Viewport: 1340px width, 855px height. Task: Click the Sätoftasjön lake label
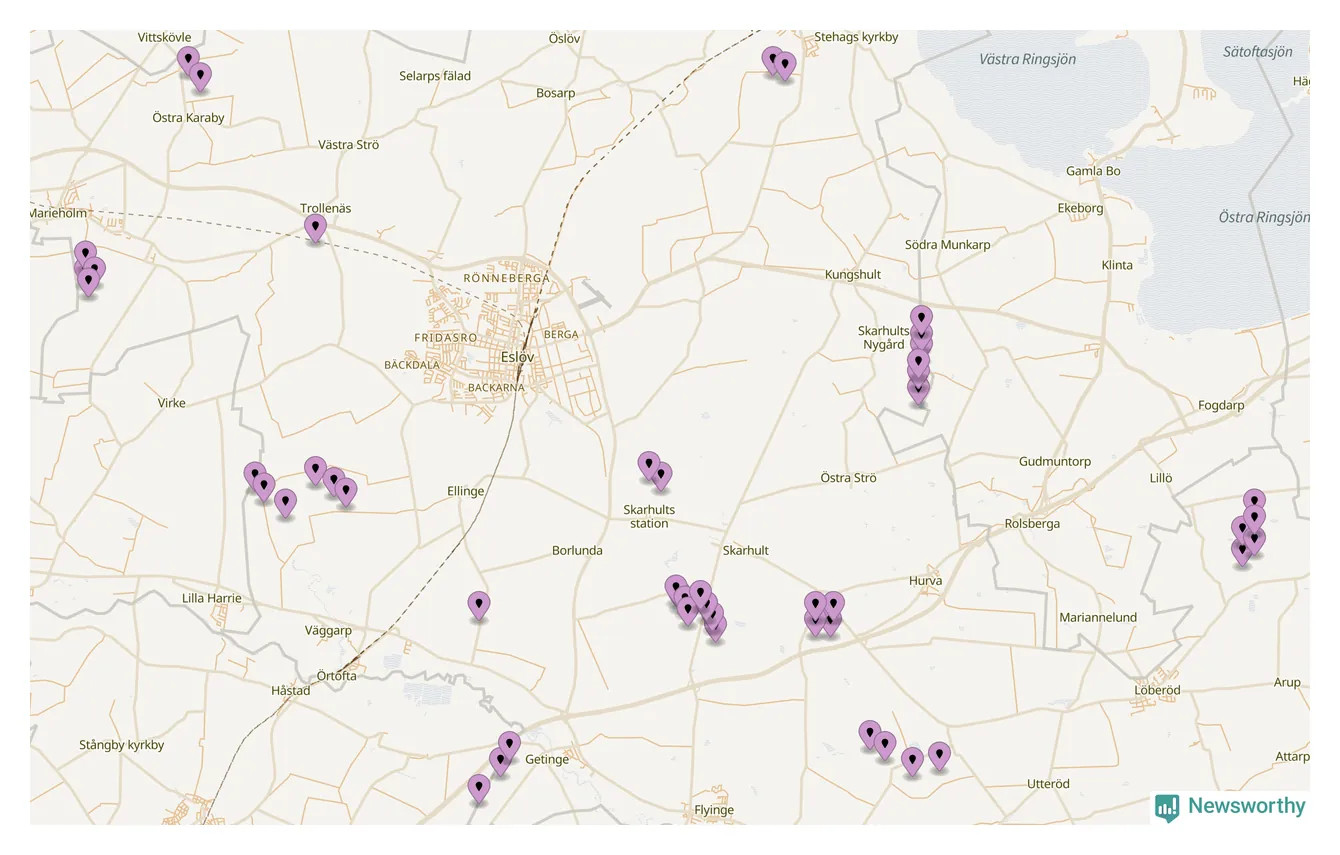[1258, 51]
